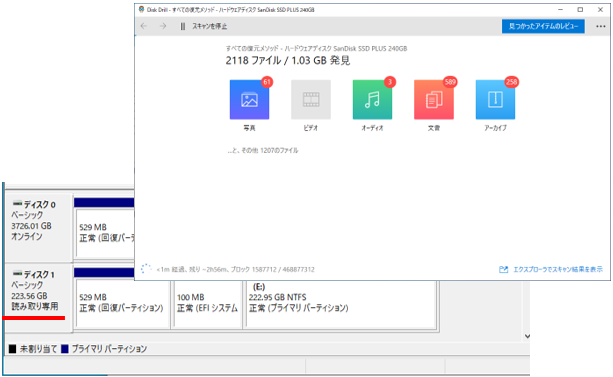The width and height of the screenshot is (613, 377).
Task: Click the scroll down arrow in Disk Management
Action: point(527,336)
